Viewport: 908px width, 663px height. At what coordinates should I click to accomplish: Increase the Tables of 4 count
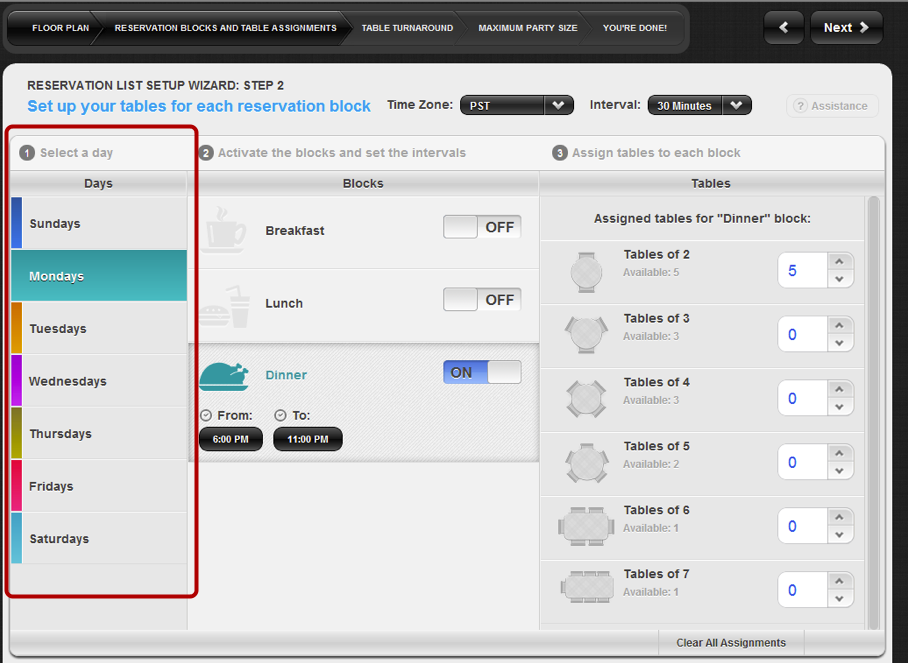839,389
